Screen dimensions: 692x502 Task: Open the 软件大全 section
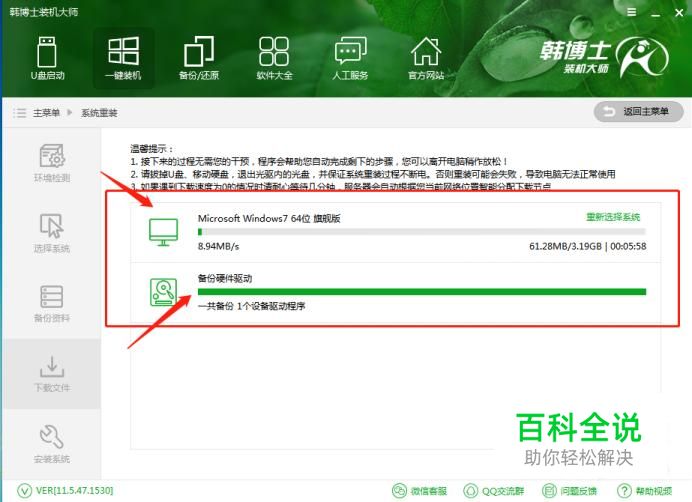click(x=274, y=58)
